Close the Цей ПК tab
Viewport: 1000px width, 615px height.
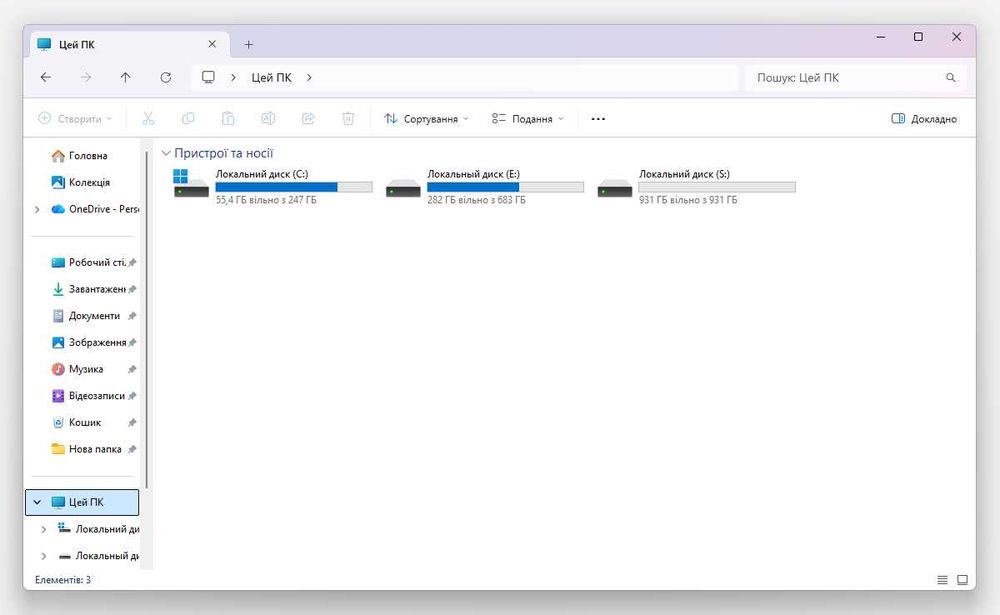click(x=212, y=44)
